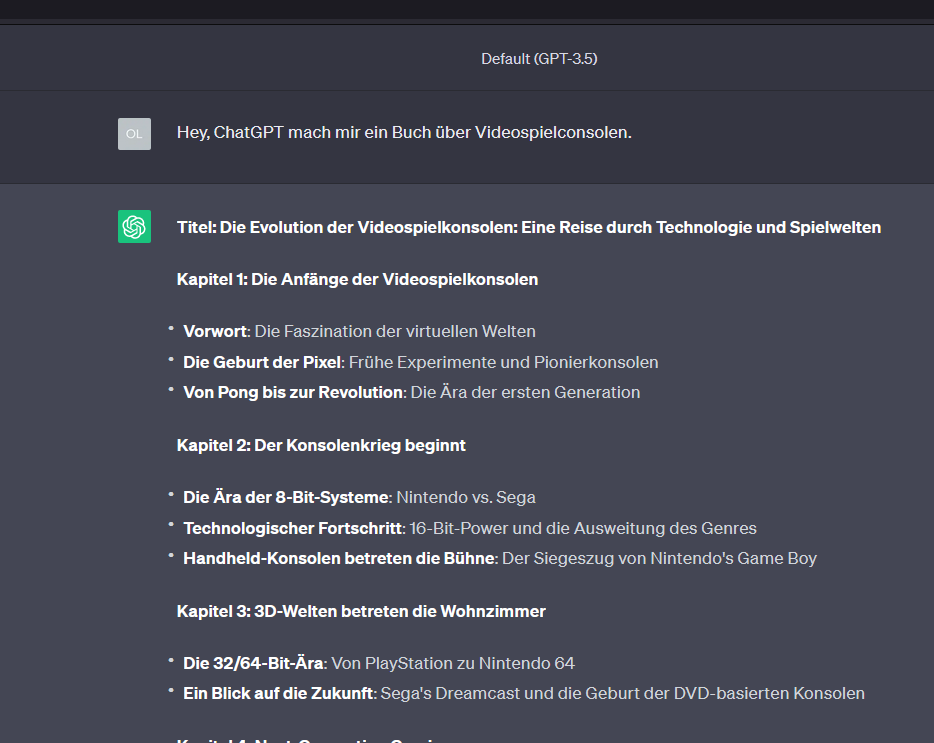
Task: Click the 32/64-Bit-Ära bullet item
Action: click(x=379, y=663)
